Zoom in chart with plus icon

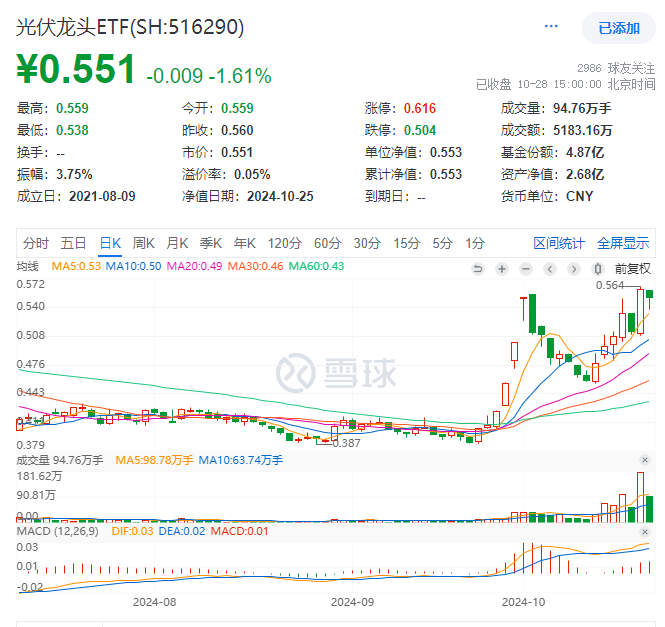[502, 269]
